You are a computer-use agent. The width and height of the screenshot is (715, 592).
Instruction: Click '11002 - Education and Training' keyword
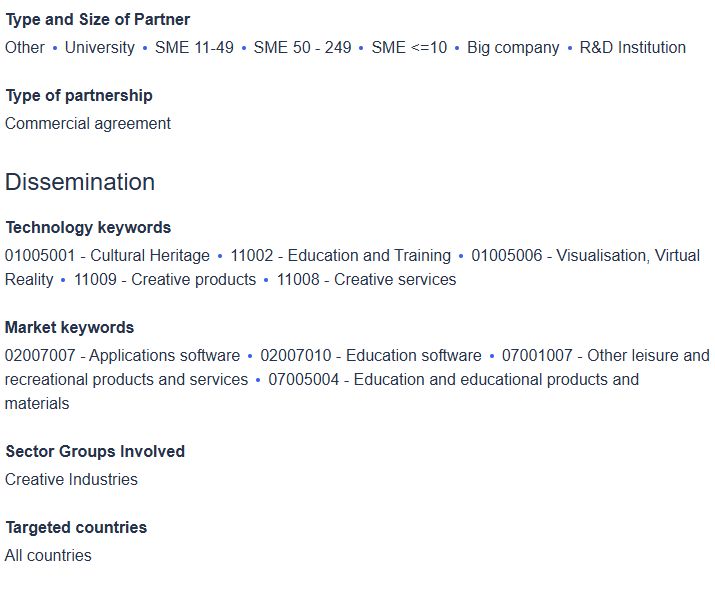[340, 255]
